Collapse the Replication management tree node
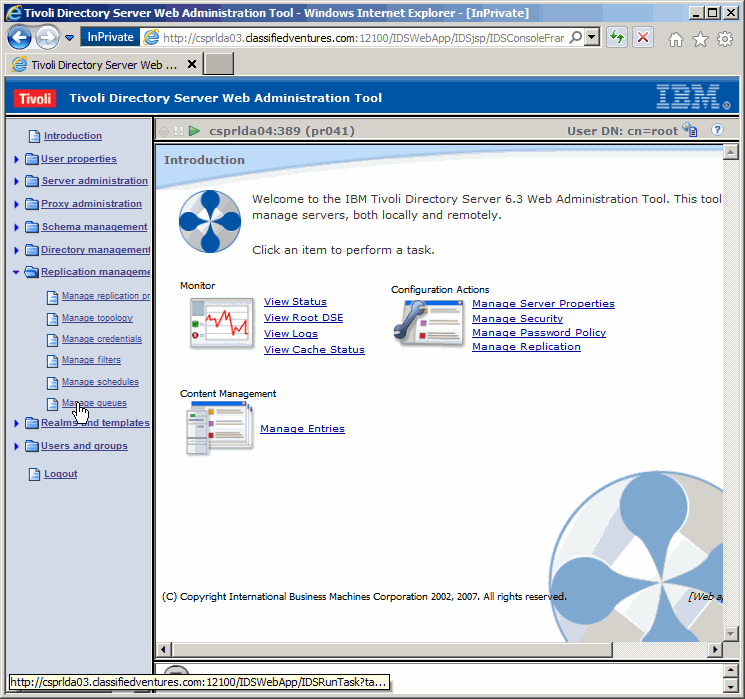Viewport: 745px width, 699px height. point(17,272)
